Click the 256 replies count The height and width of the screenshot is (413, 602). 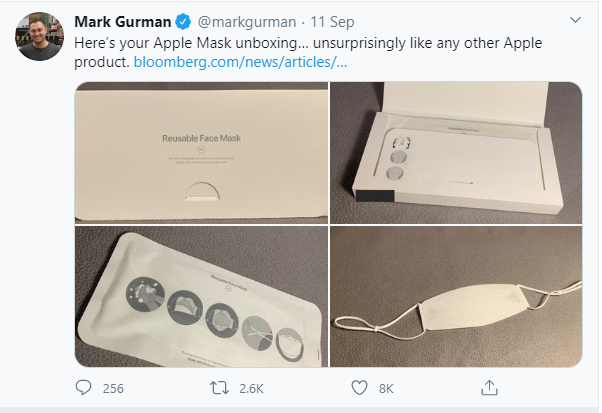point(113,388)
